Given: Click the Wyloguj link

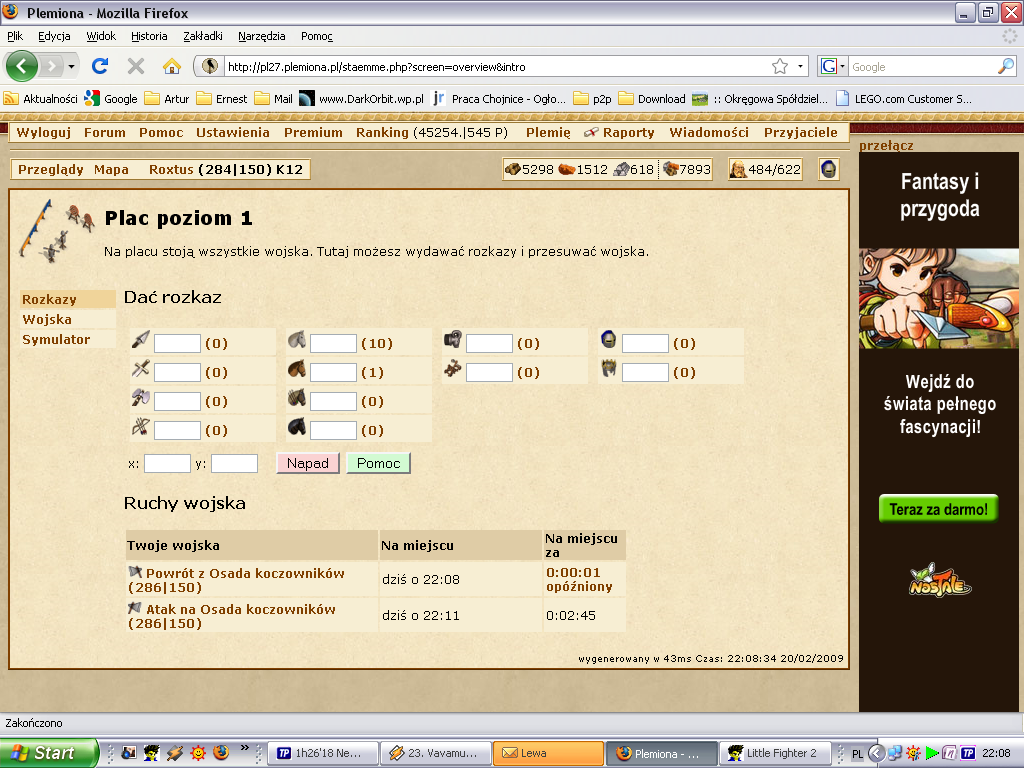Looking at the screenshot, I should pos(44,133).
